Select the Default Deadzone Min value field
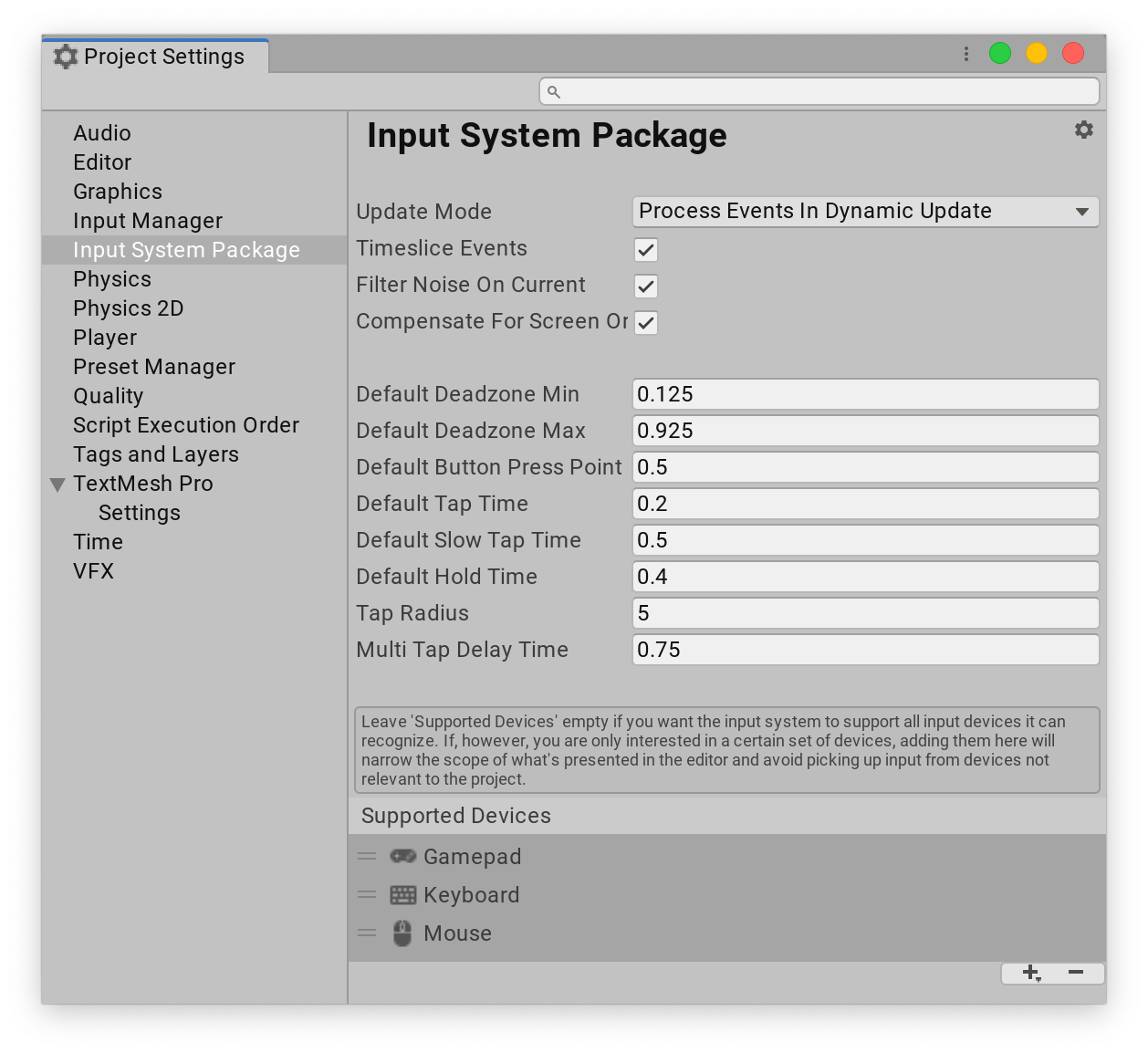The height and width of the screenshot is (1053, 1148). click(864, 394)
